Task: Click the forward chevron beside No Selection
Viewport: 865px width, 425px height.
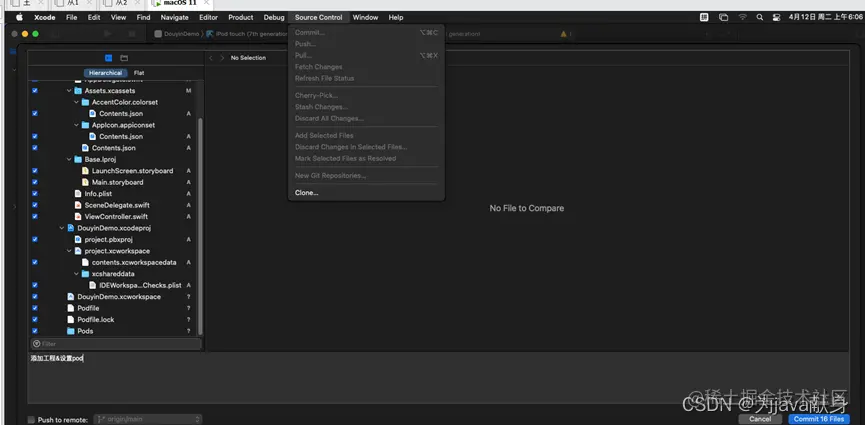Action: point(222,58)
